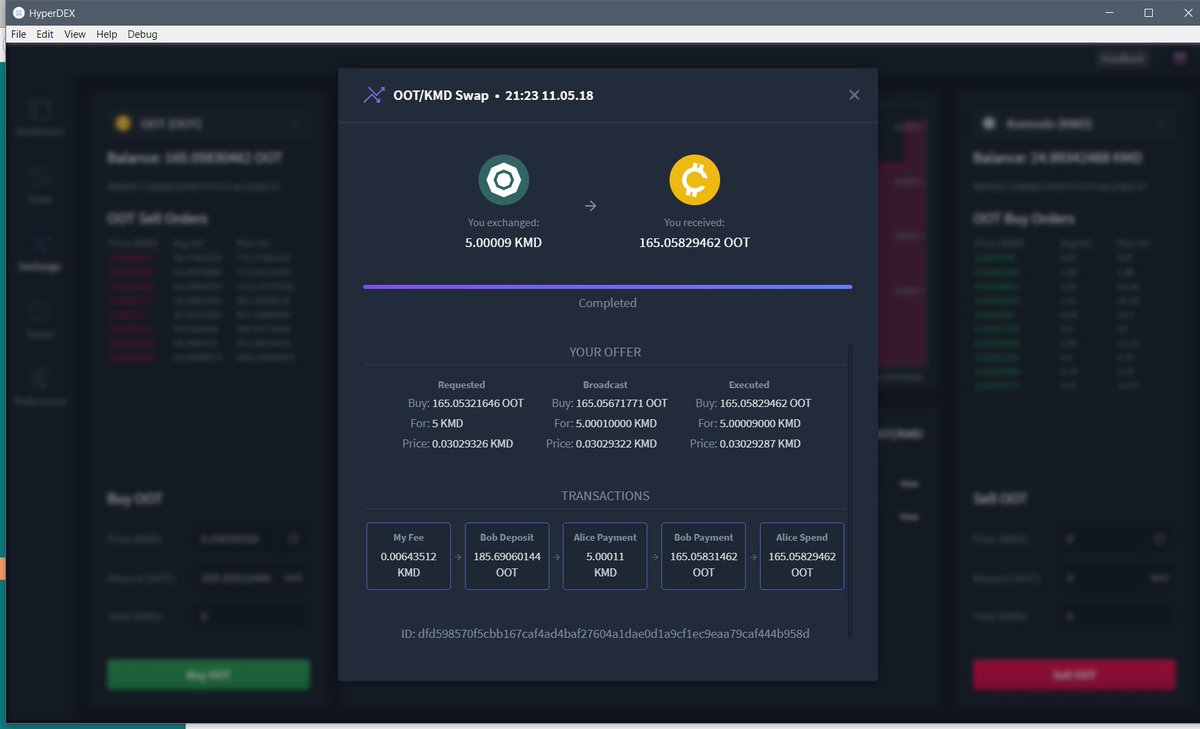Click the amount under 'You received:'

pos(695,242)
